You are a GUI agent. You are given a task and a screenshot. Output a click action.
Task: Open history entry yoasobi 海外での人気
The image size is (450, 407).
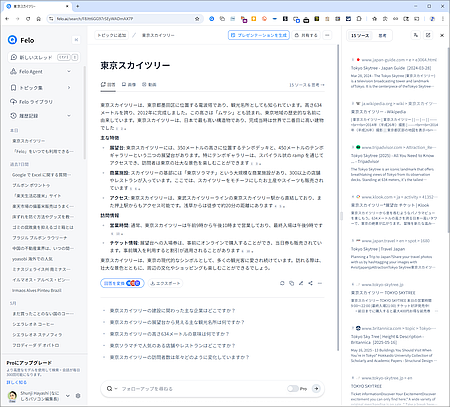pyautogui.click(x=32, y=259)
